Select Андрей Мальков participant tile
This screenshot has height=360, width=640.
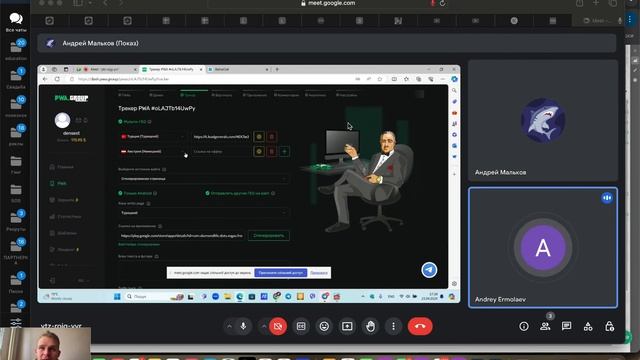coord(543,121)
